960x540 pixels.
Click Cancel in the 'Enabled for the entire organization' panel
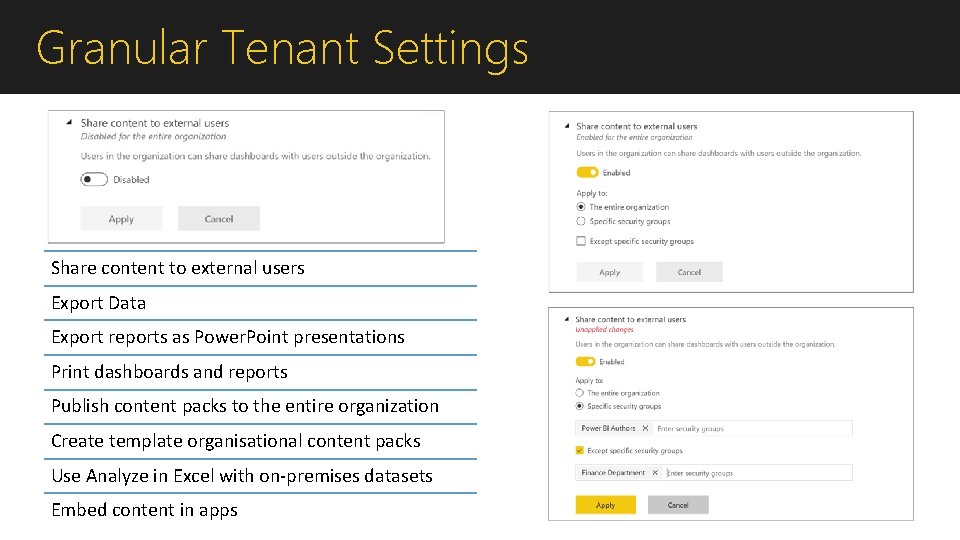[689, 272]
